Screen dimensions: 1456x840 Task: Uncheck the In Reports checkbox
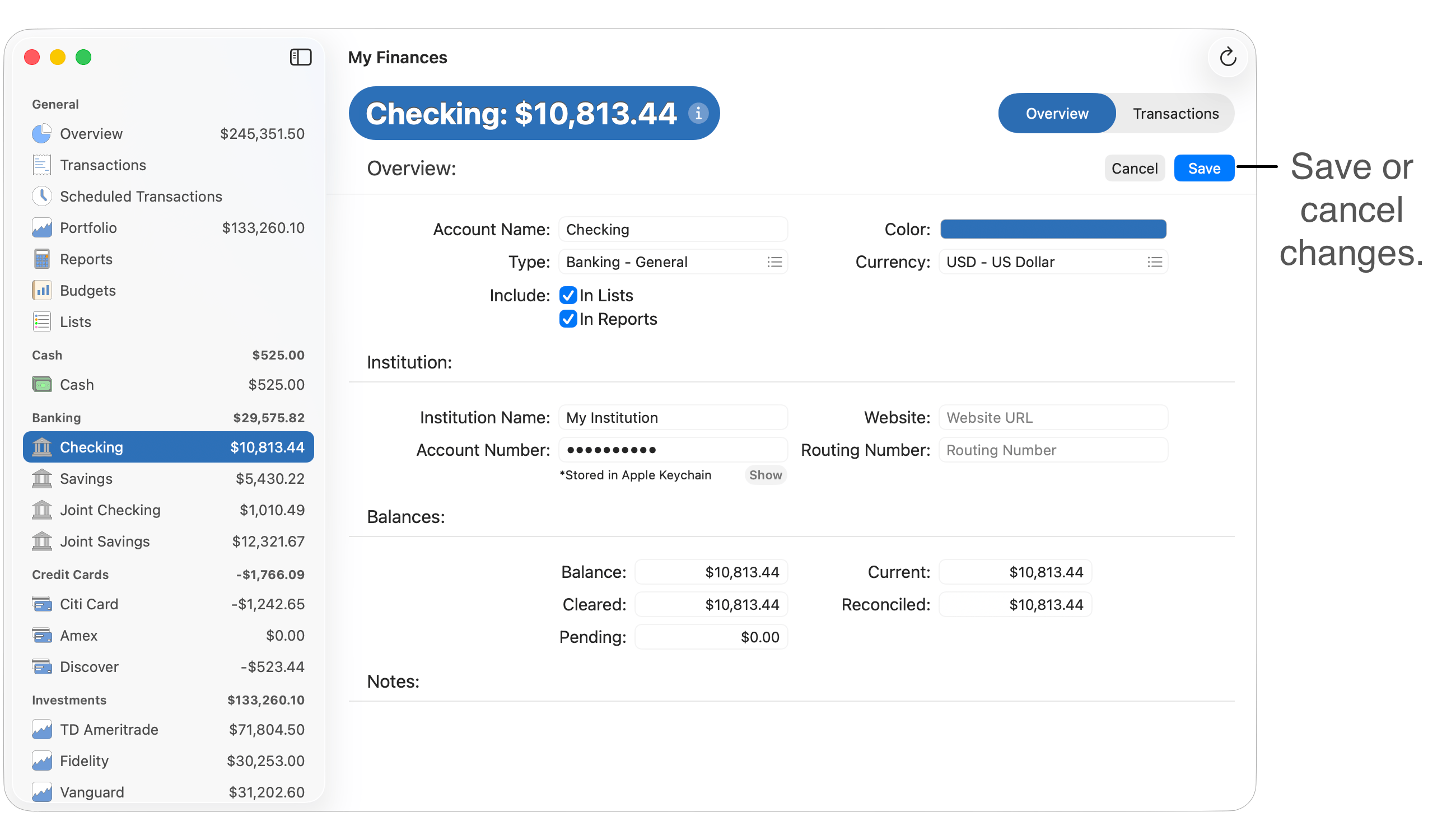(568, 319)
